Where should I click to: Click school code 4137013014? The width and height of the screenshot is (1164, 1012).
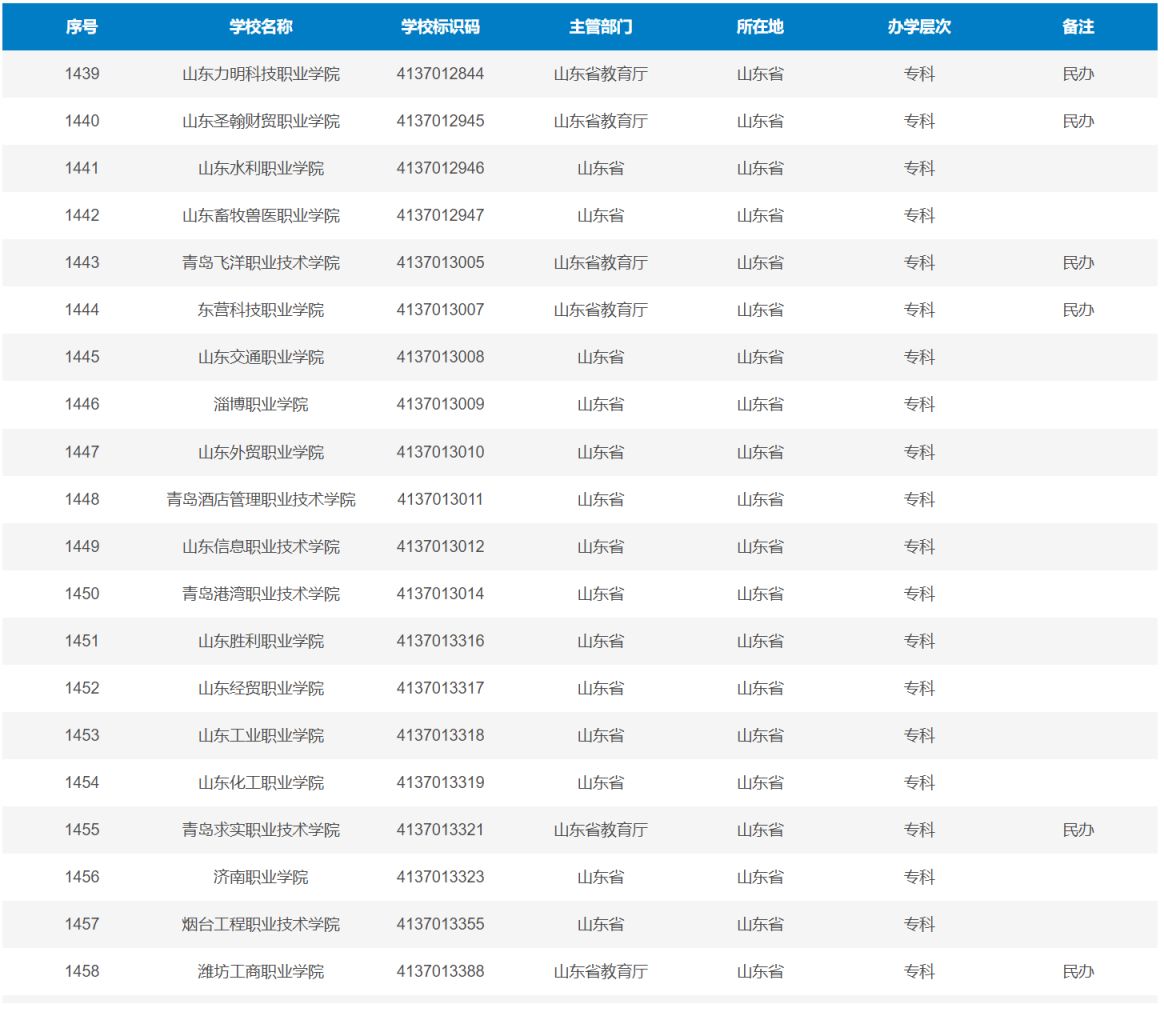point(440,594)
